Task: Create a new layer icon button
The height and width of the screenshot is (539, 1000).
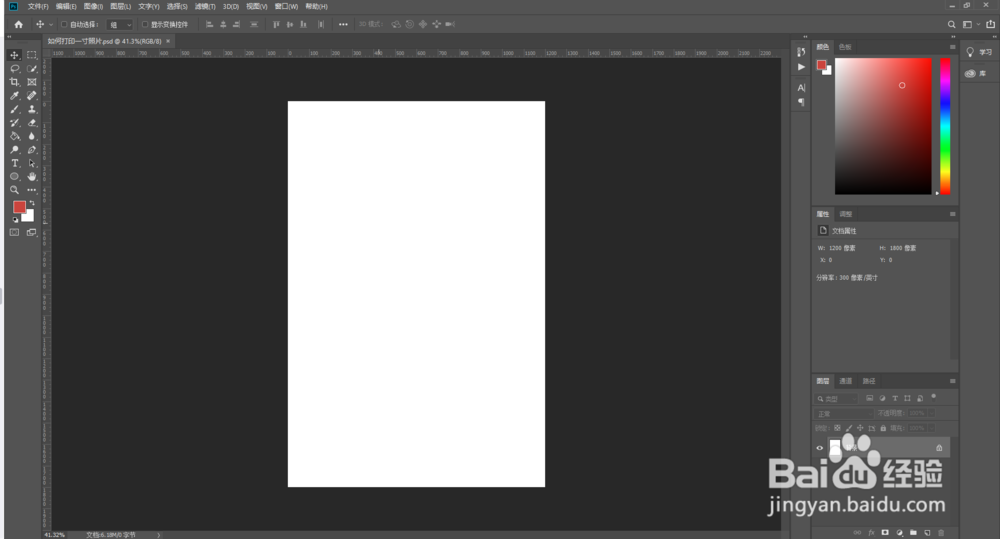Action: 927,532
